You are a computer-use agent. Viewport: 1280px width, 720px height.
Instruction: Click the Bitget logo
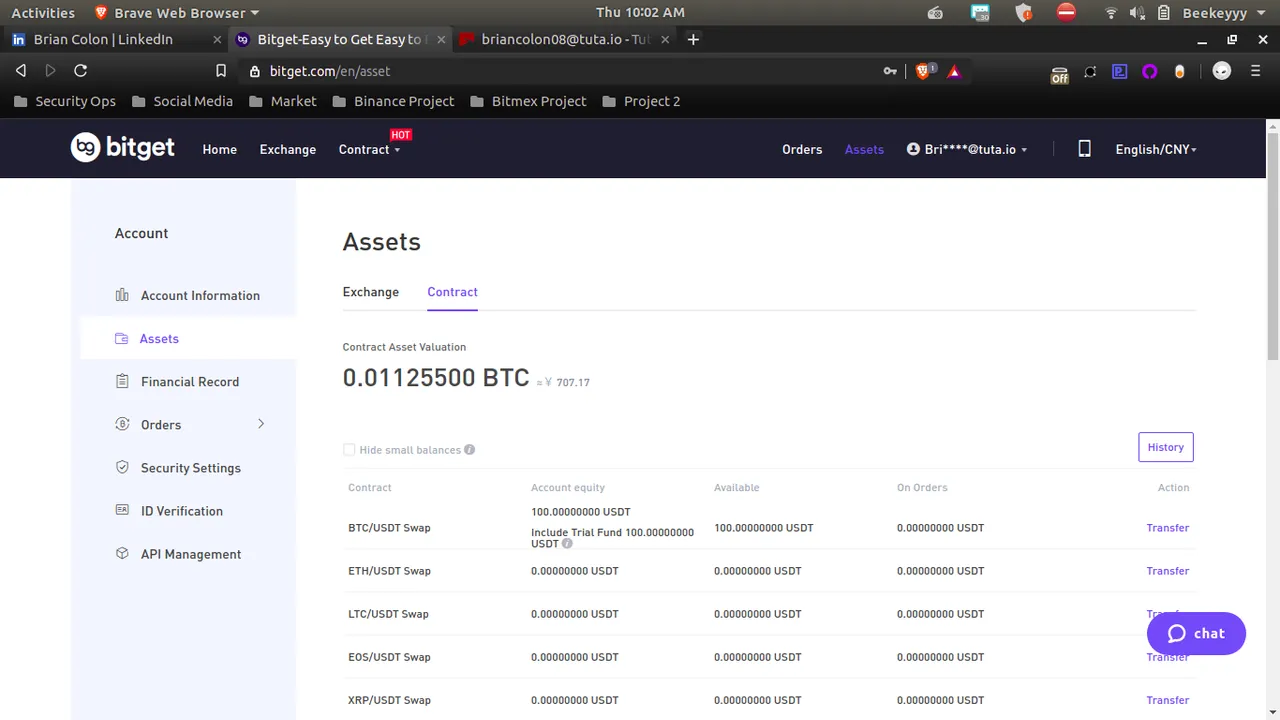(x=123, y=148)
